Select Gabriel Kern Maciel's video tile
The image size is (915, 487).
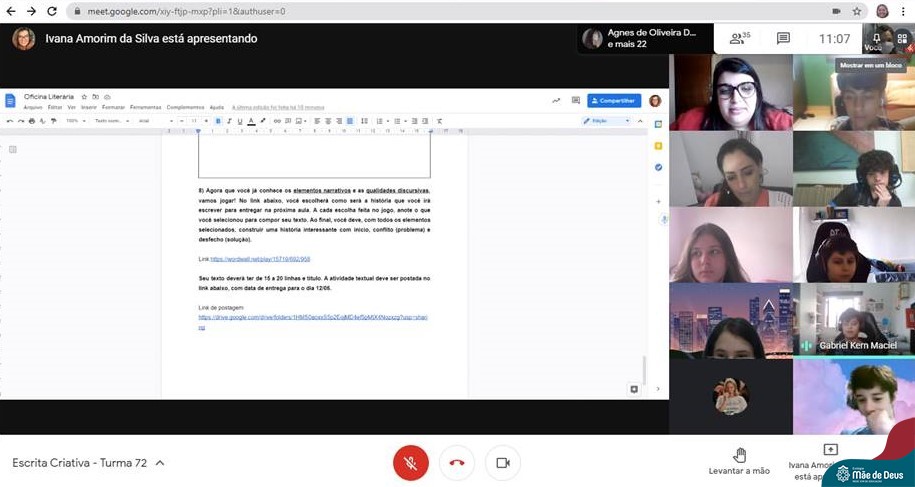(853, 320)
